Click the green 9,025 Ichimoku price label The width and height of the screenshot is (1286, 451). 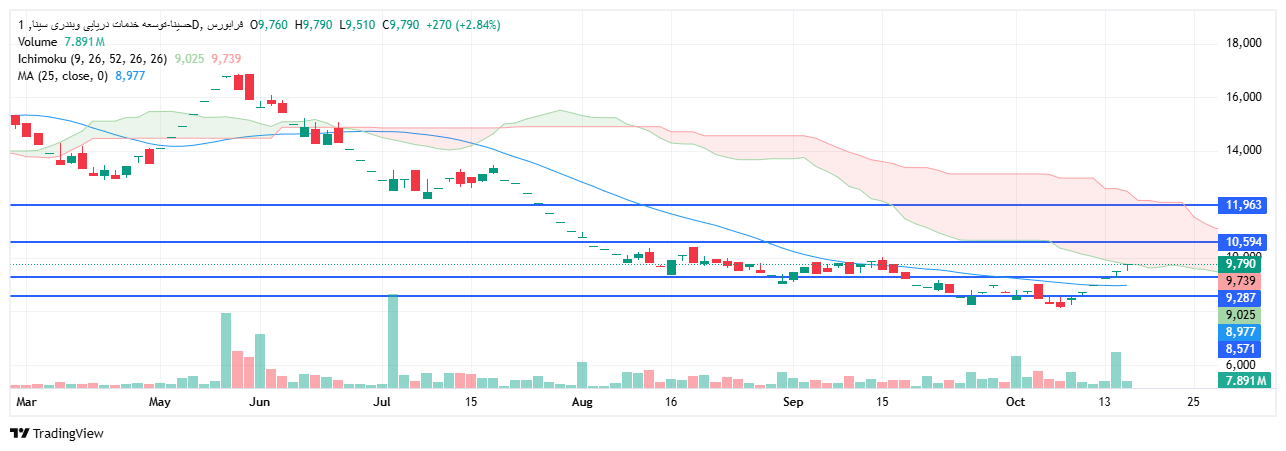1244,315
